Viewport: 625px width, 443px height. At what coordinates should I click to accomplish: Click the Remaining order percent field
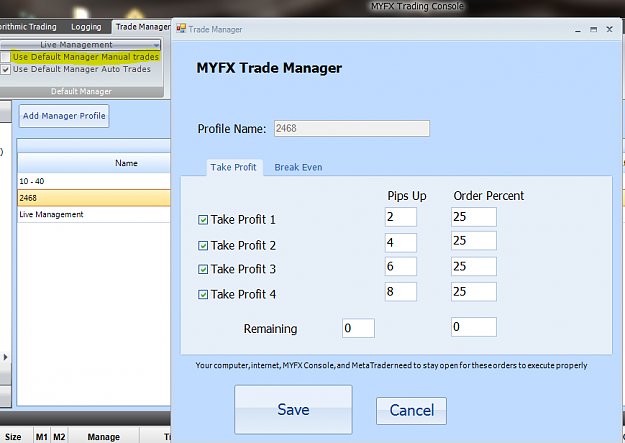[474, 327]
